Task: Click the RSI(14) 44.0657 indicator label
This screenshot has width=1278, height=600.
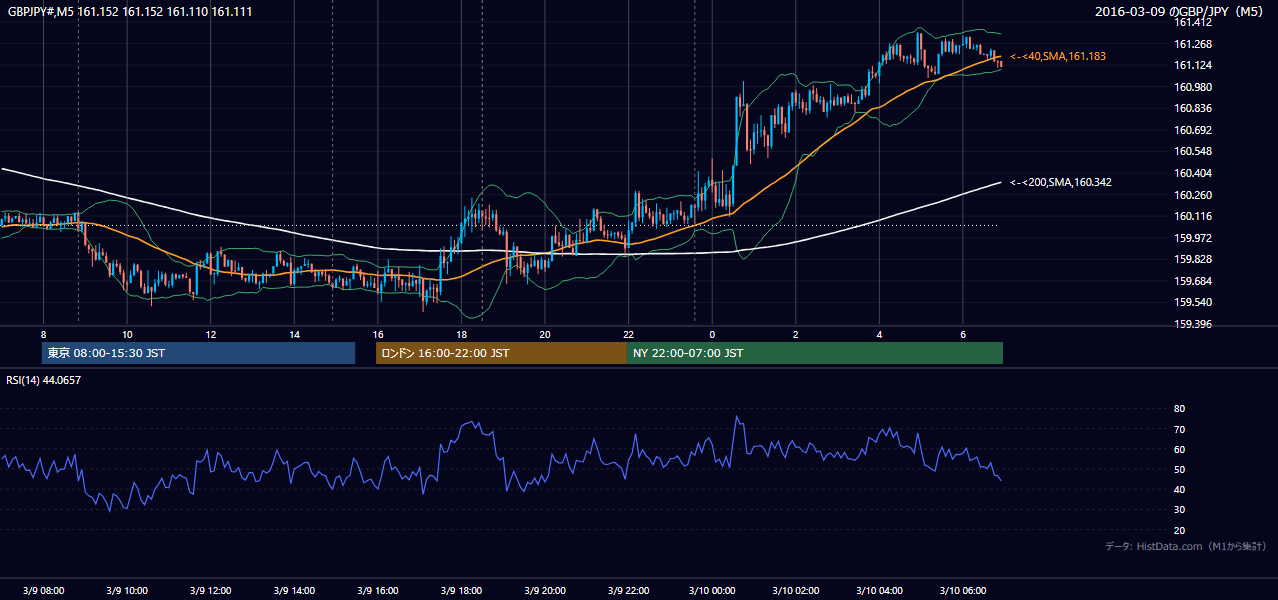Action: [x=43, y=380]
